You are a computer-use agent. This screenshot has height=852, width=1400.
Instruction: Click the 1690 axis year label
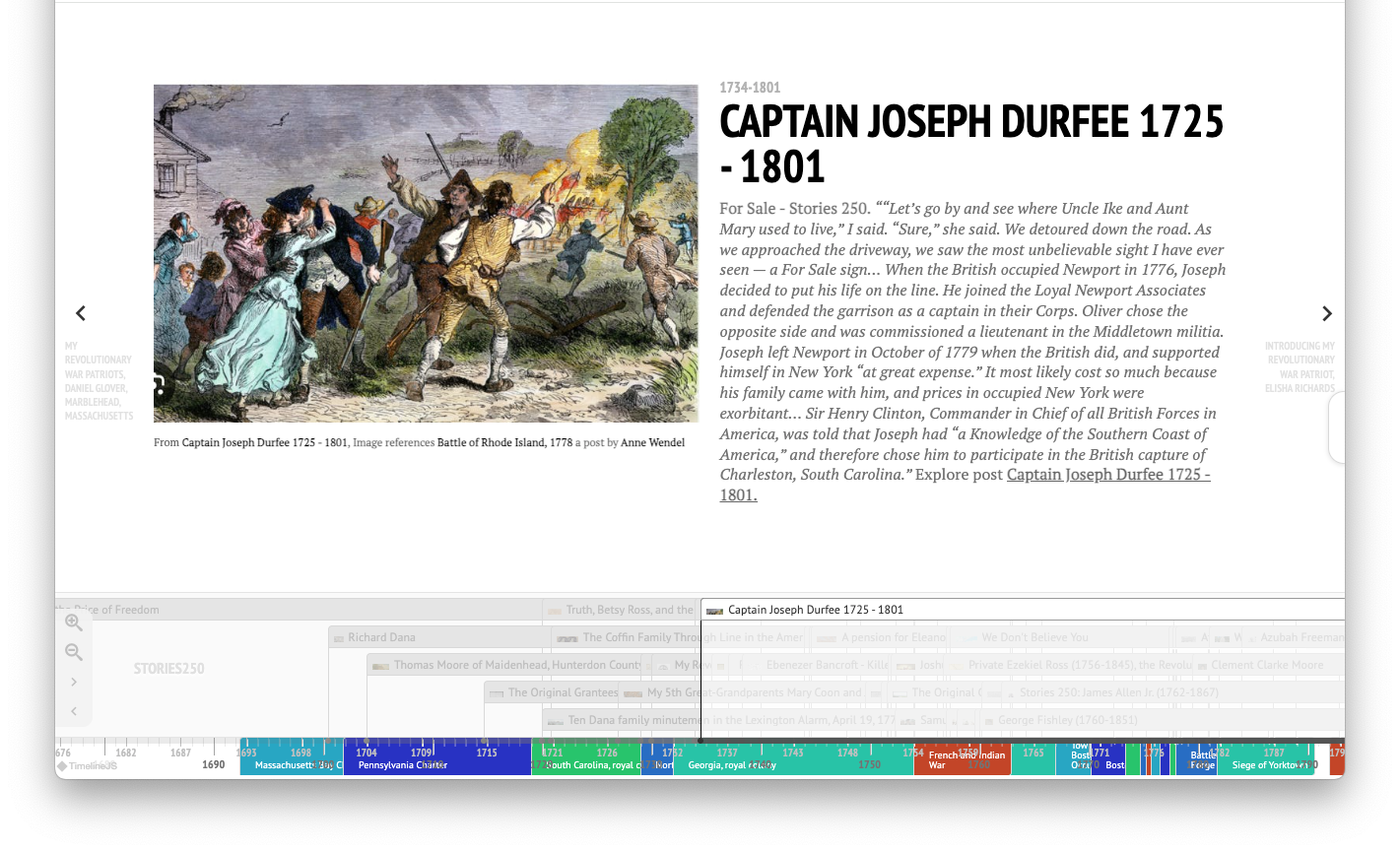click(x=214, y=764)
